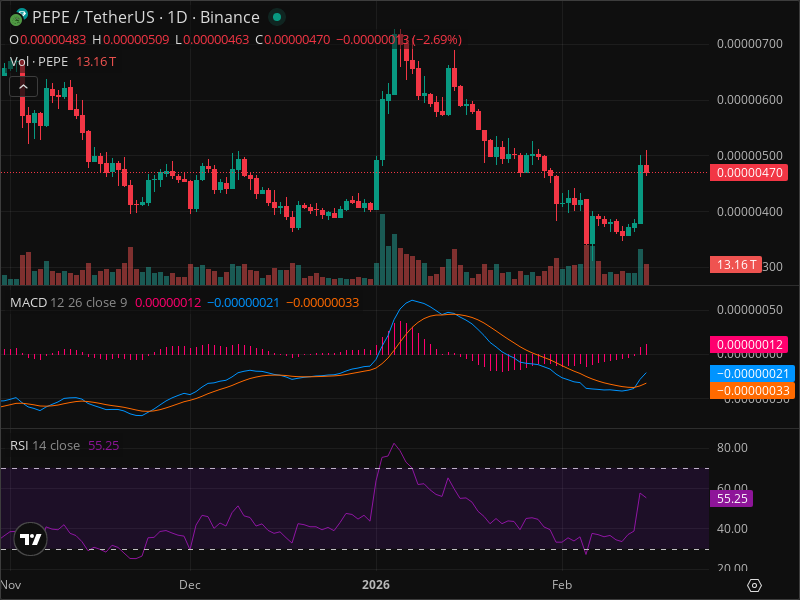Click the green market status dot
Screen dimensions: 800x600
tap(277, 17)
